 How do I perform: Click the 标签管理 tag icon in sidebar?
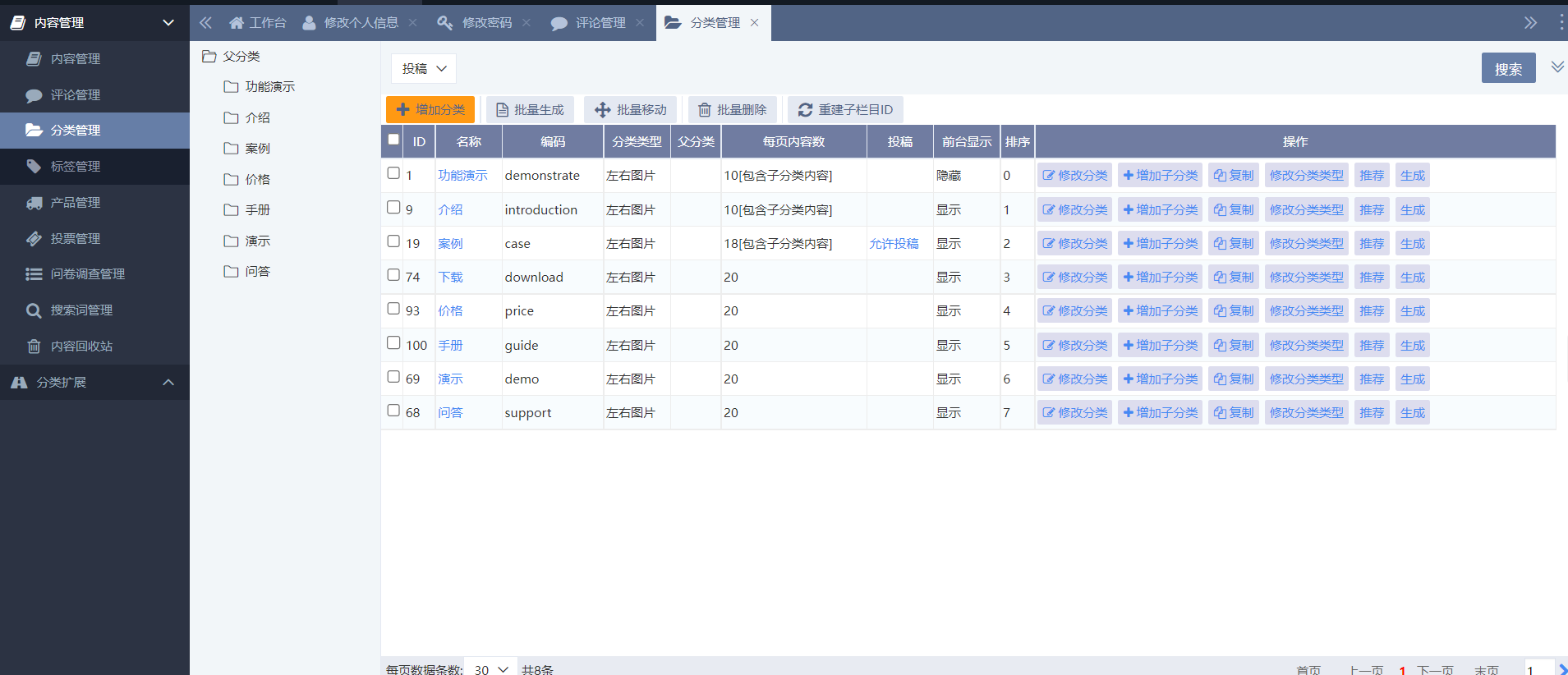34,167
